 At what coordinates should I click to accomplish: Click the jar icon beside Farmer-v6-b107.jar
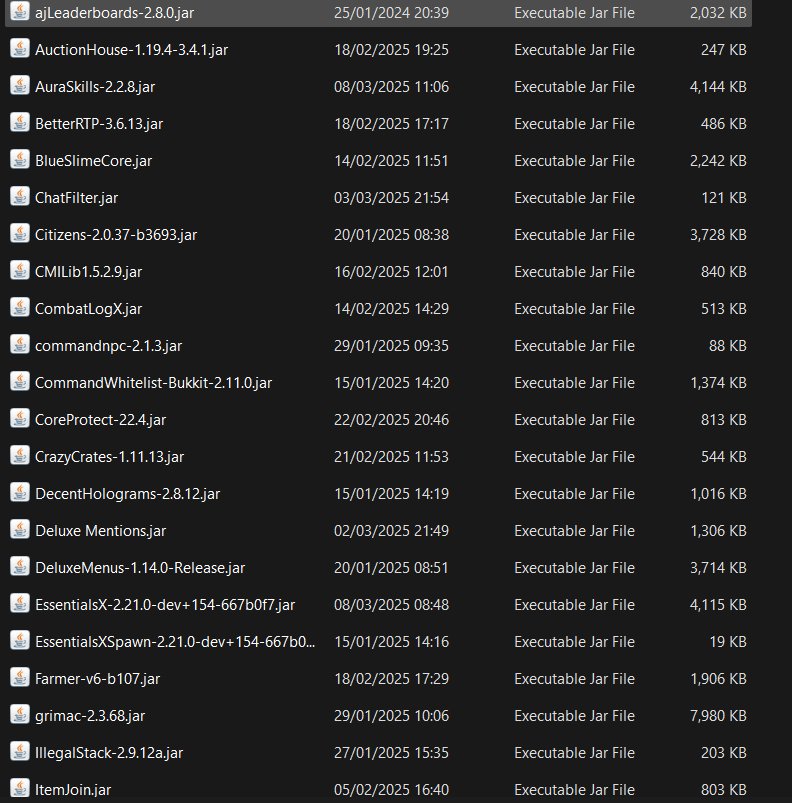tap(20, 678)
